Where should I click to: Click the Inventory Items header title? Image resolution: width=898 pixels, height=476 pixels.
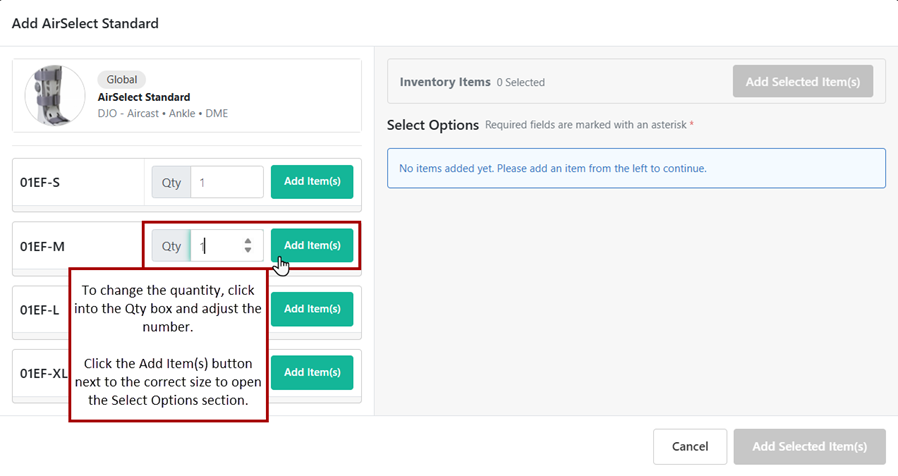[x=445, y=82]
